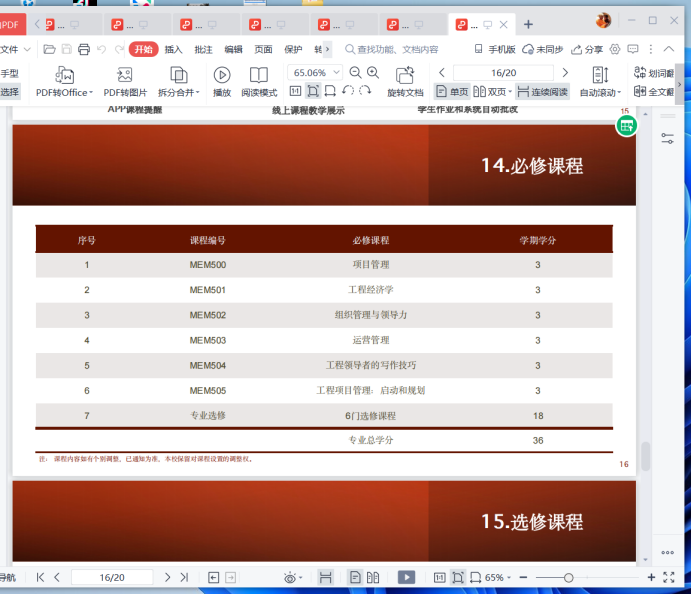
Task: Fit page width in ribbon
Action: coord(330,91)
